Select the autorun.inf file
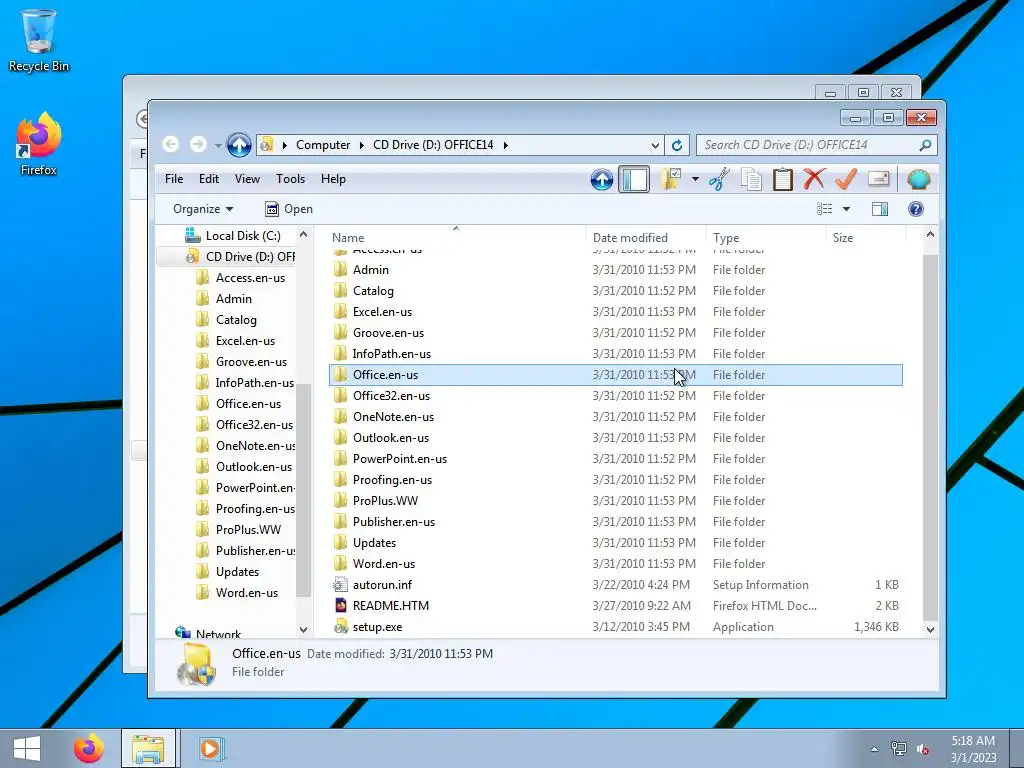The width and height of the screenshot is (1024, 768). (615, 584)
